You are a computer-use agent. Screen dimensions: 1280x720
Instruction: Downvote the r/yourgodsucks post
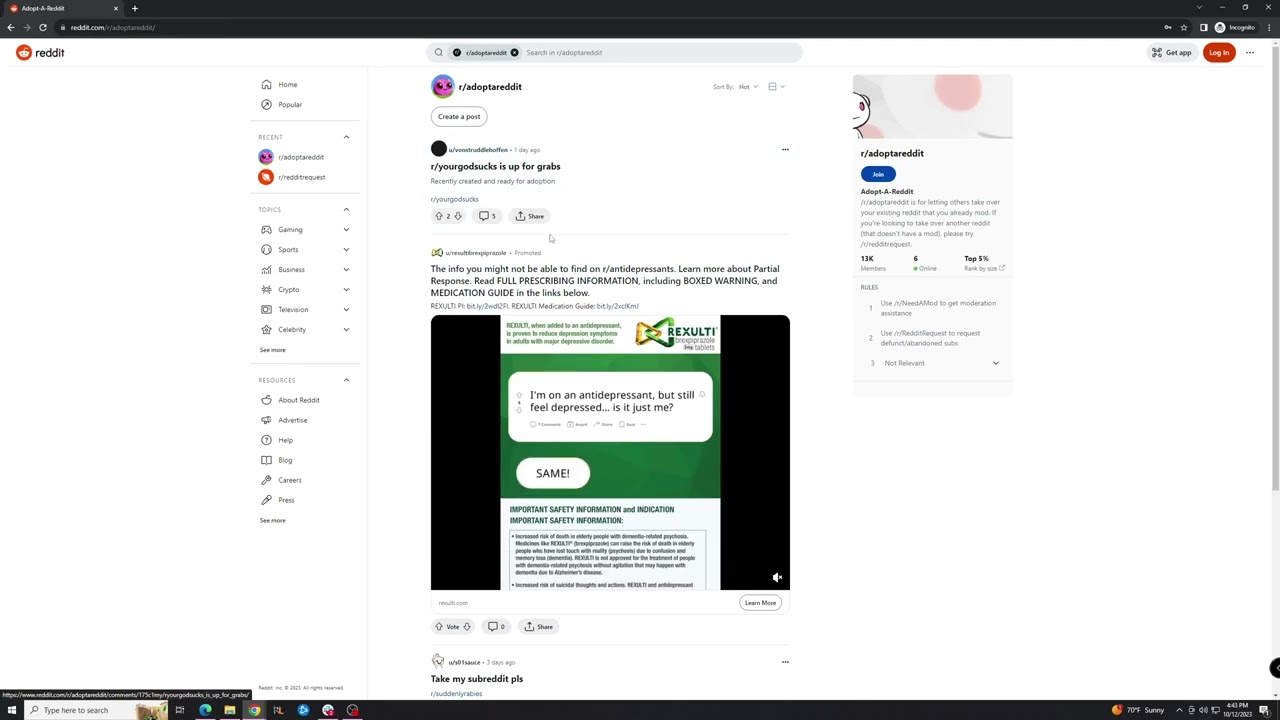(x=458, y=216)
